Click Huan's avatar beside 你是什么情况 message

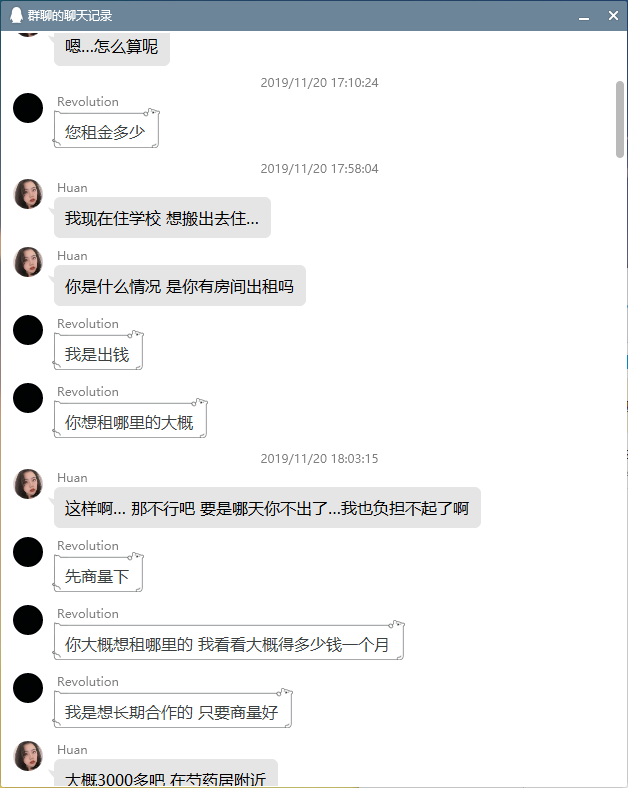tap(28, 262)
